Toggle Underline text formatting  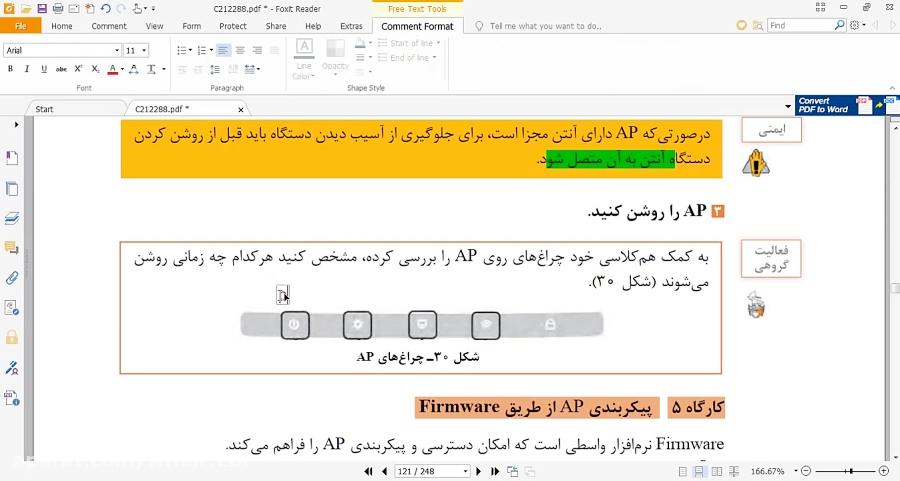tap(44, 69)
